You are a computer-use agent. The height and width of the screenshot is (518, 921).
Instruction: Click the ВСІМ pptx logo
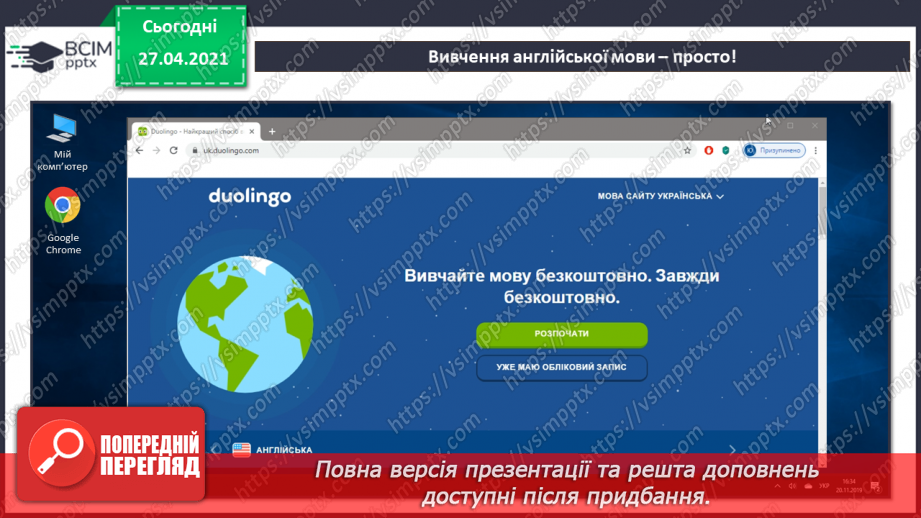[x=60, y=56]
